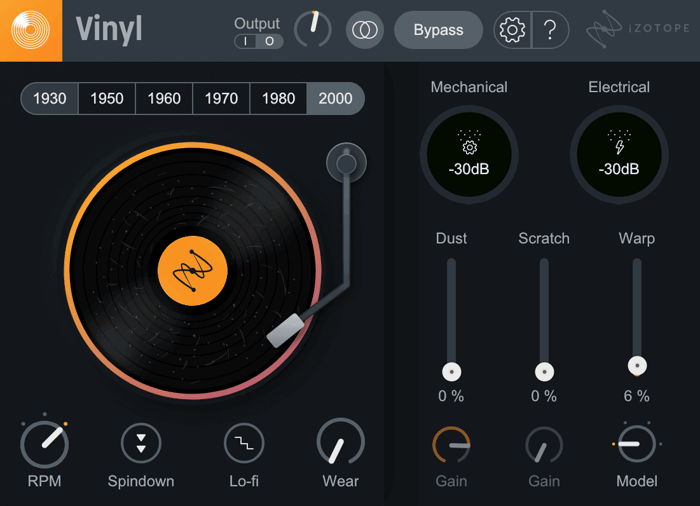Click the Warp 6 % value
Screen dimensions: 700x506
point(637,396)
